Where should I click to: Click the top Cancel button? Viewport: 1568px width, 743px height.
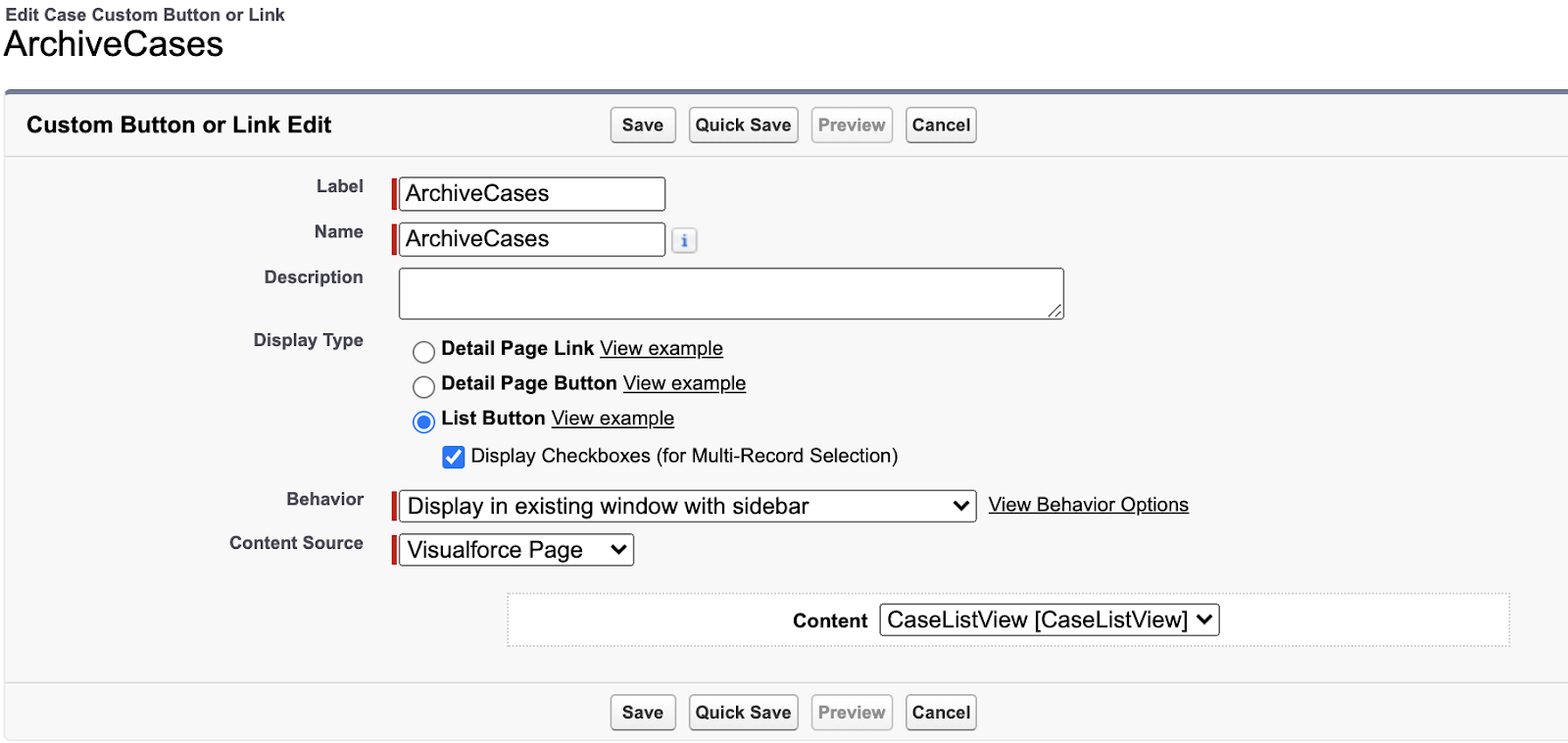pos(941,125)
